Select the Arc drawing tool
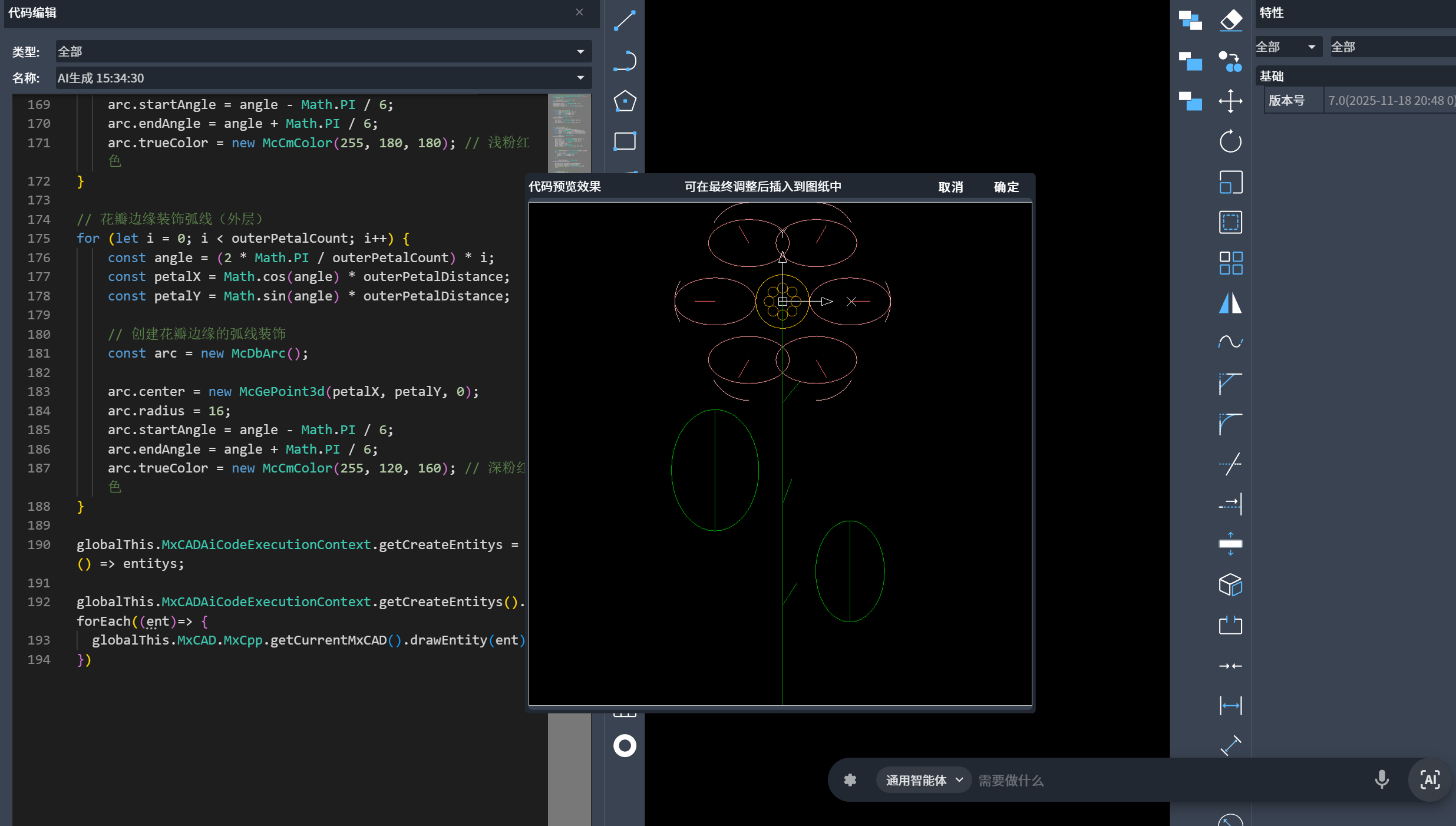Image resolution: width=1456 pixels, height=826 pixels. tap(625, 61)
